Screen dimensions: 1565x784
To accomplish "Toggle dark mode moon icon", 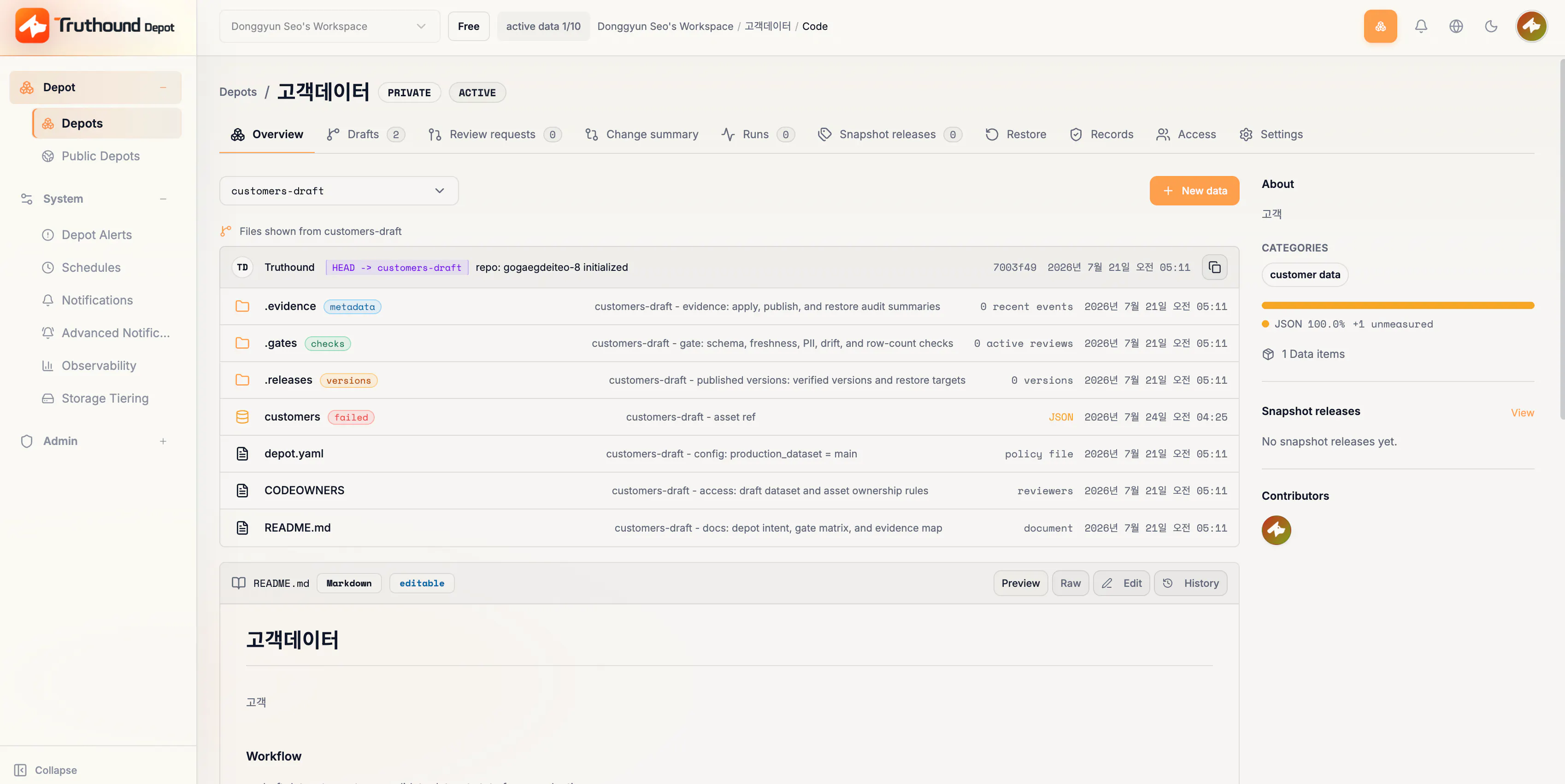I will (x=1491, y=26).
